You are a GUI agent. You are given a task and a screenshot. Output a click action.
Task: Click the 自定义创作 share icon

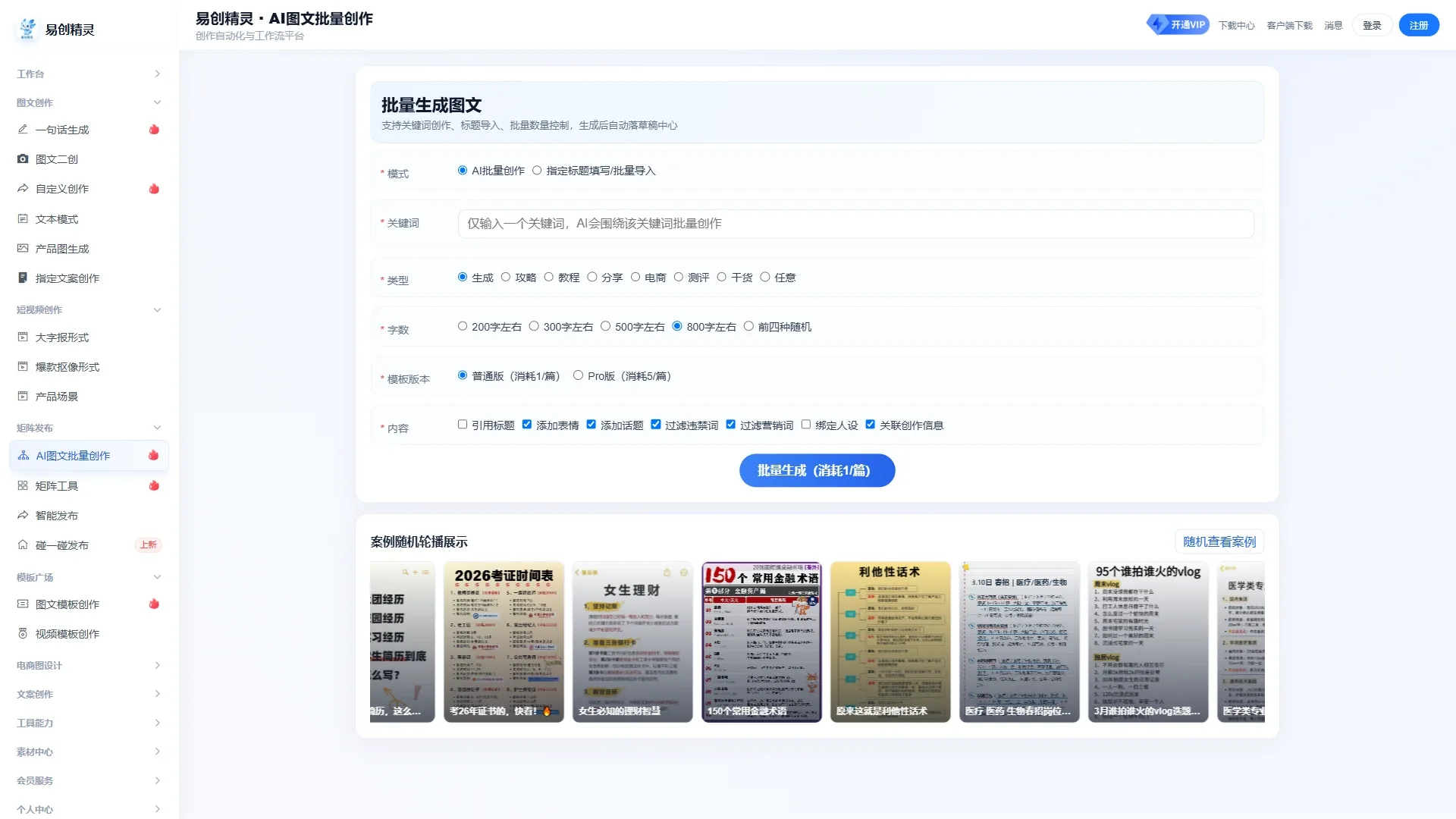(x=23, y=189)
